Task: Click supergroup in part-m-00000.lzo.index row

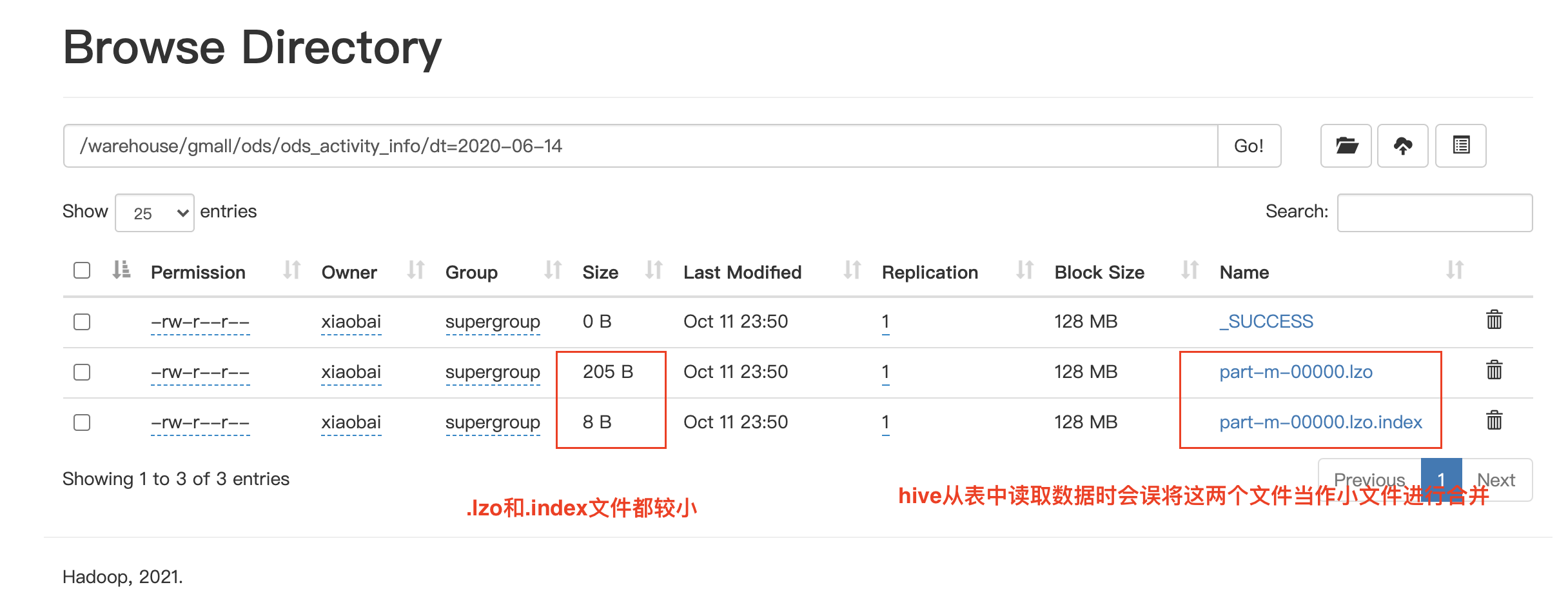Action: (x=493, y=423)
